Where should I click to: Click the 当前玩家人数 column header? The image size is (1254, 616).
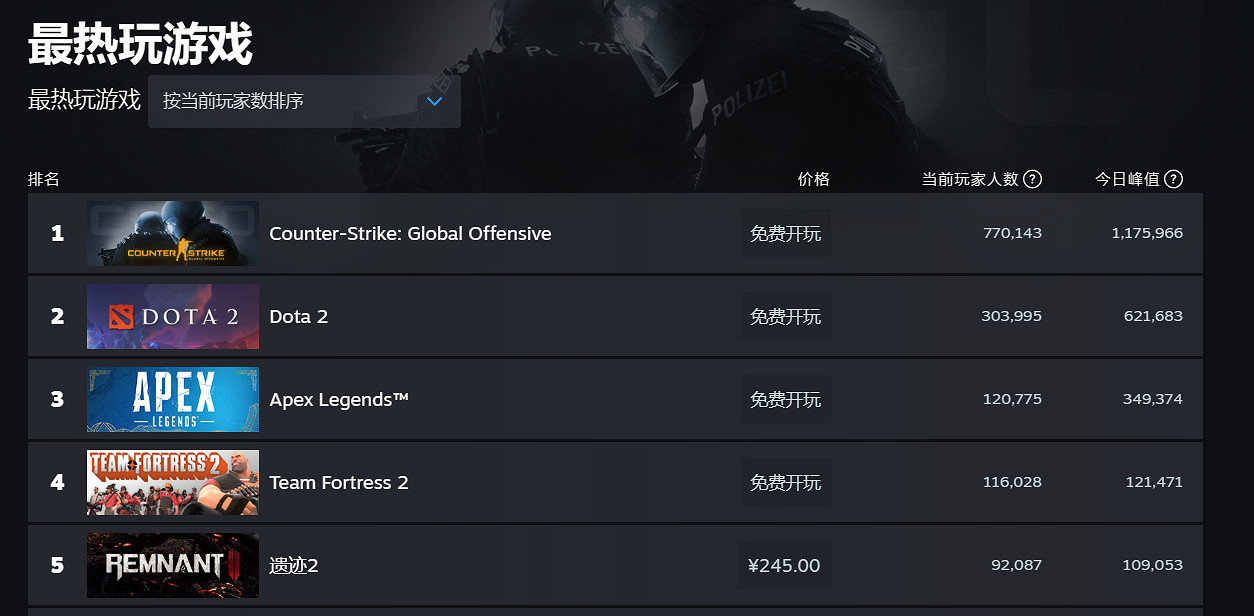(x=969, y=179)
